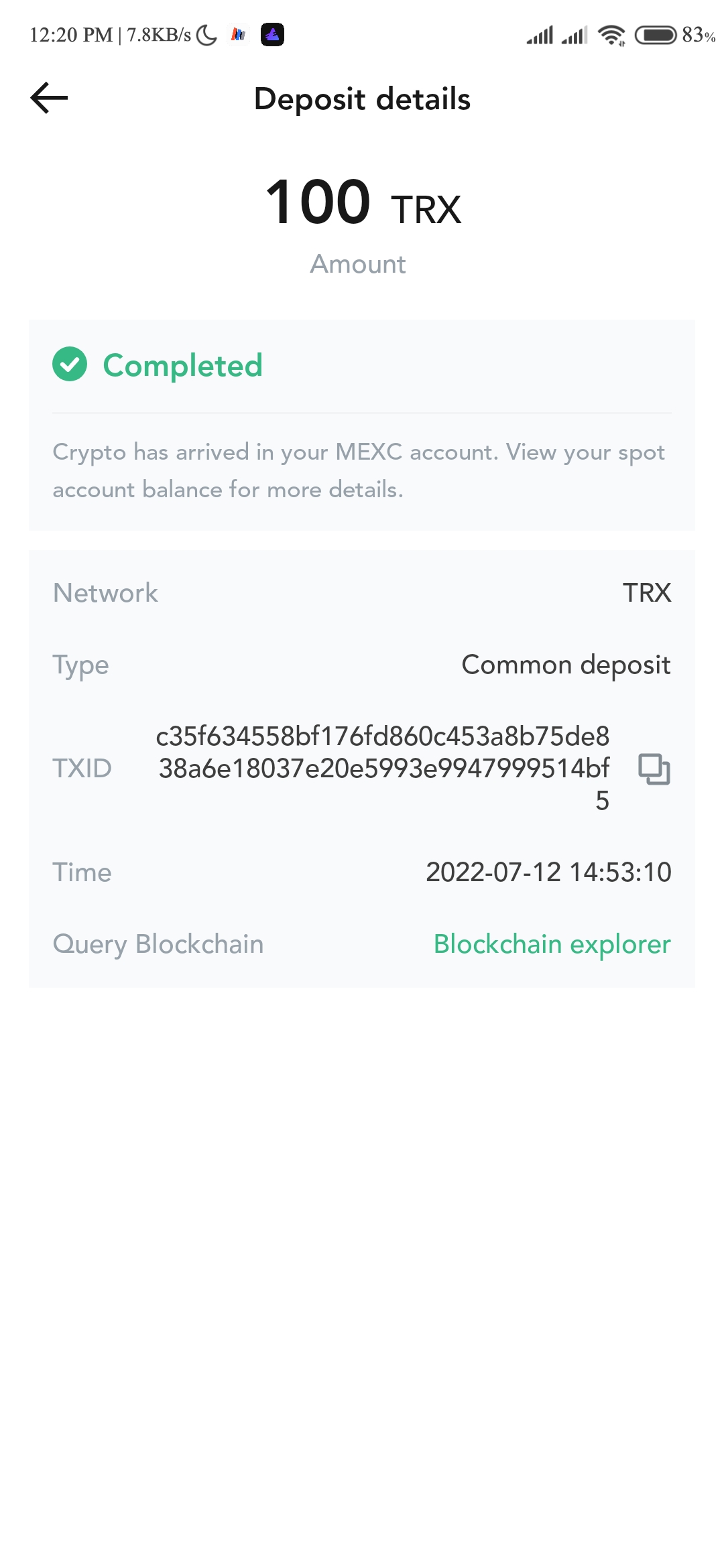Tap the crypto arrived message text
This screenshot has height=1568, width=724.
pos(359,470)
